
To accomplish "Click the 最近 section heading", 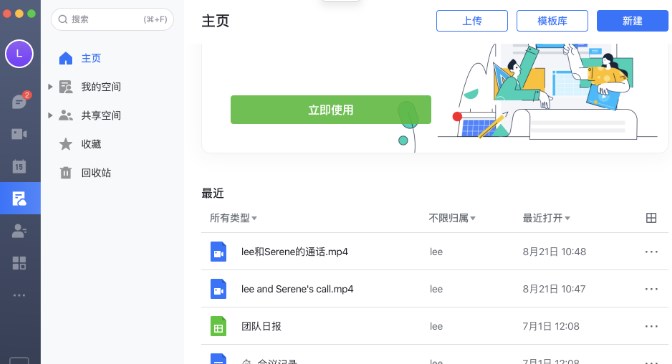I will pyautogui.click(x=213, y=193).
